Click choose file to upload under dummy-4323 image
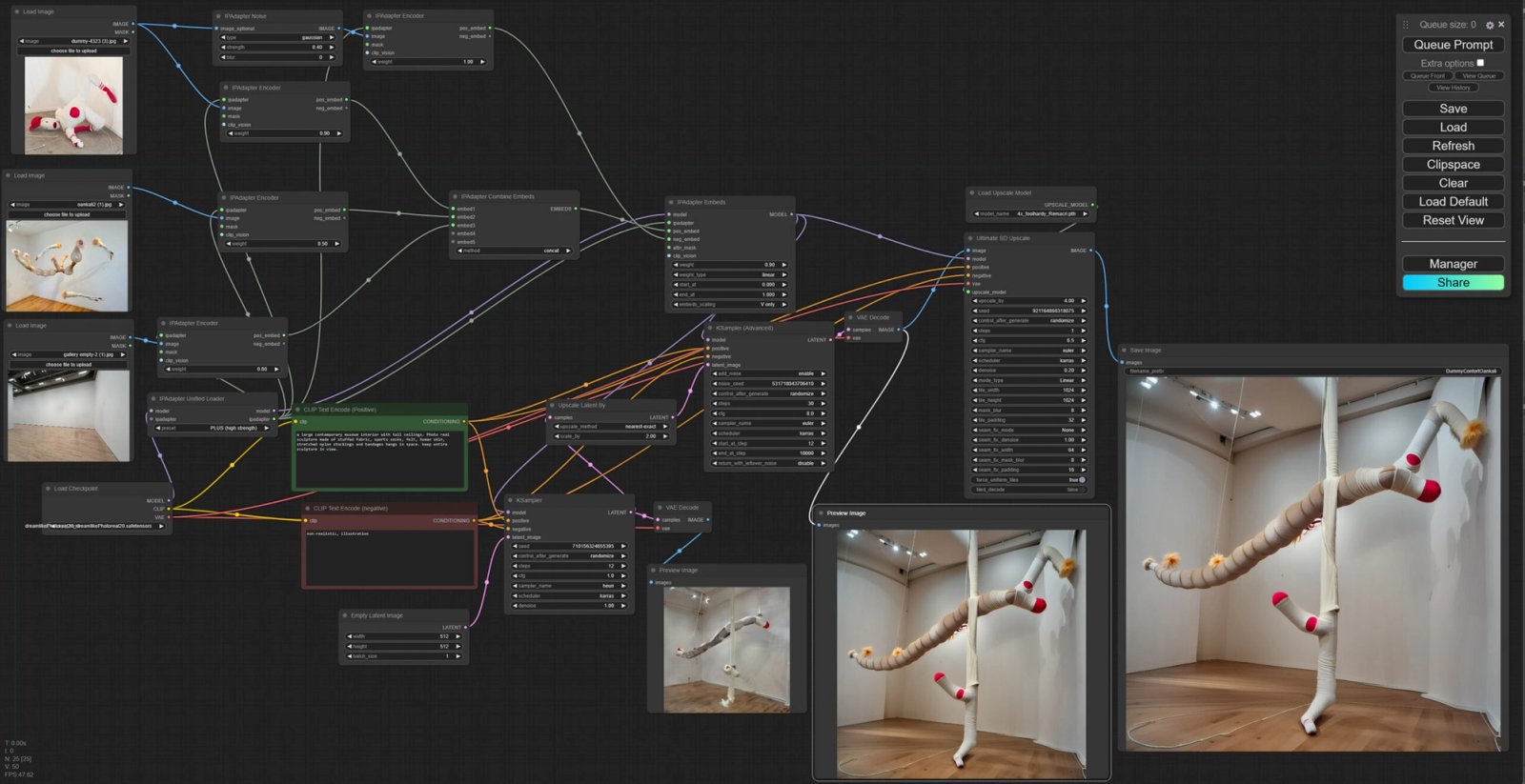 point(73,50)
